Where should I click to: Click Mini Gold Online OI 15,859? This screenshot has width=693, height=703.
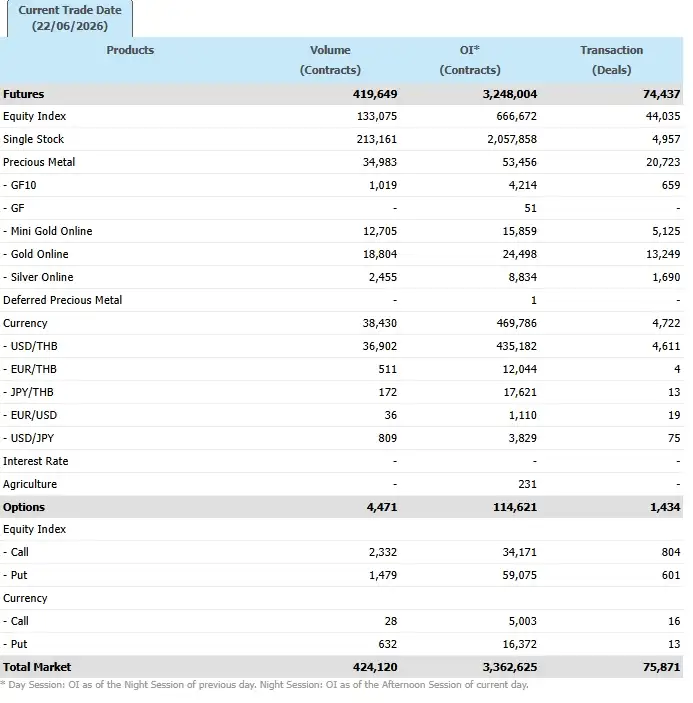(x=520, y=231)
